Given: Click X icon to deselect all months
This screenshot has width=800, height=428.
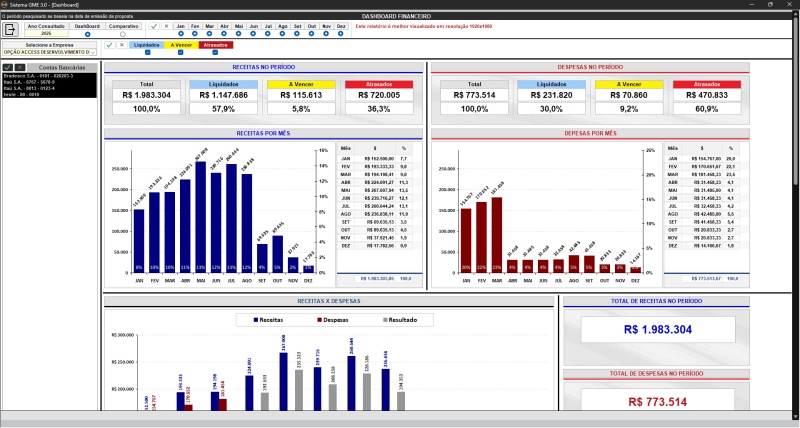Looking at the screenshot, I should click(x=165, y=26).
